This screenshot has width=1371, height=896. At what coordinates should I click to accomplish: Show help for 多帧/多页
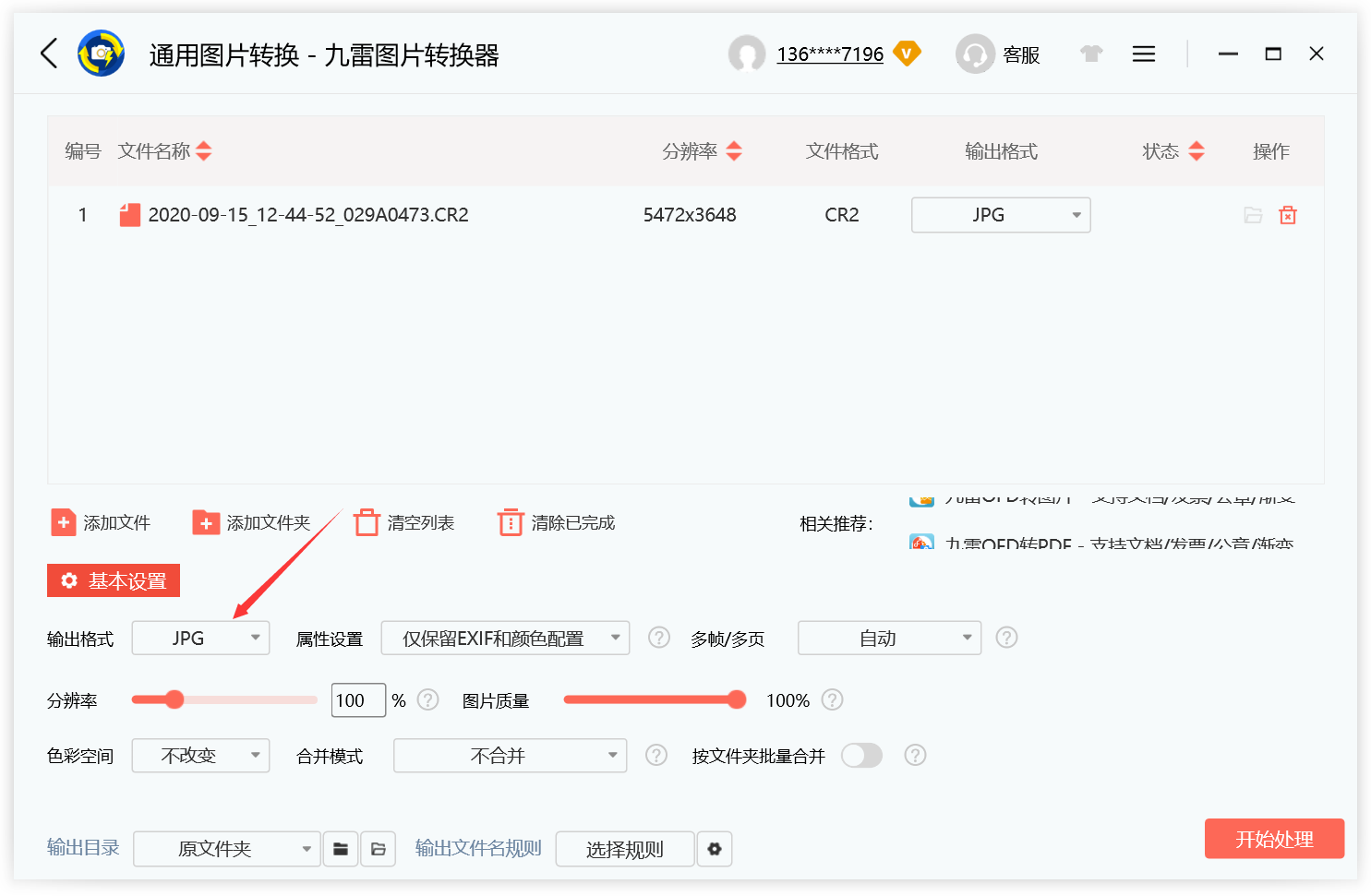tap(1007, 638)
